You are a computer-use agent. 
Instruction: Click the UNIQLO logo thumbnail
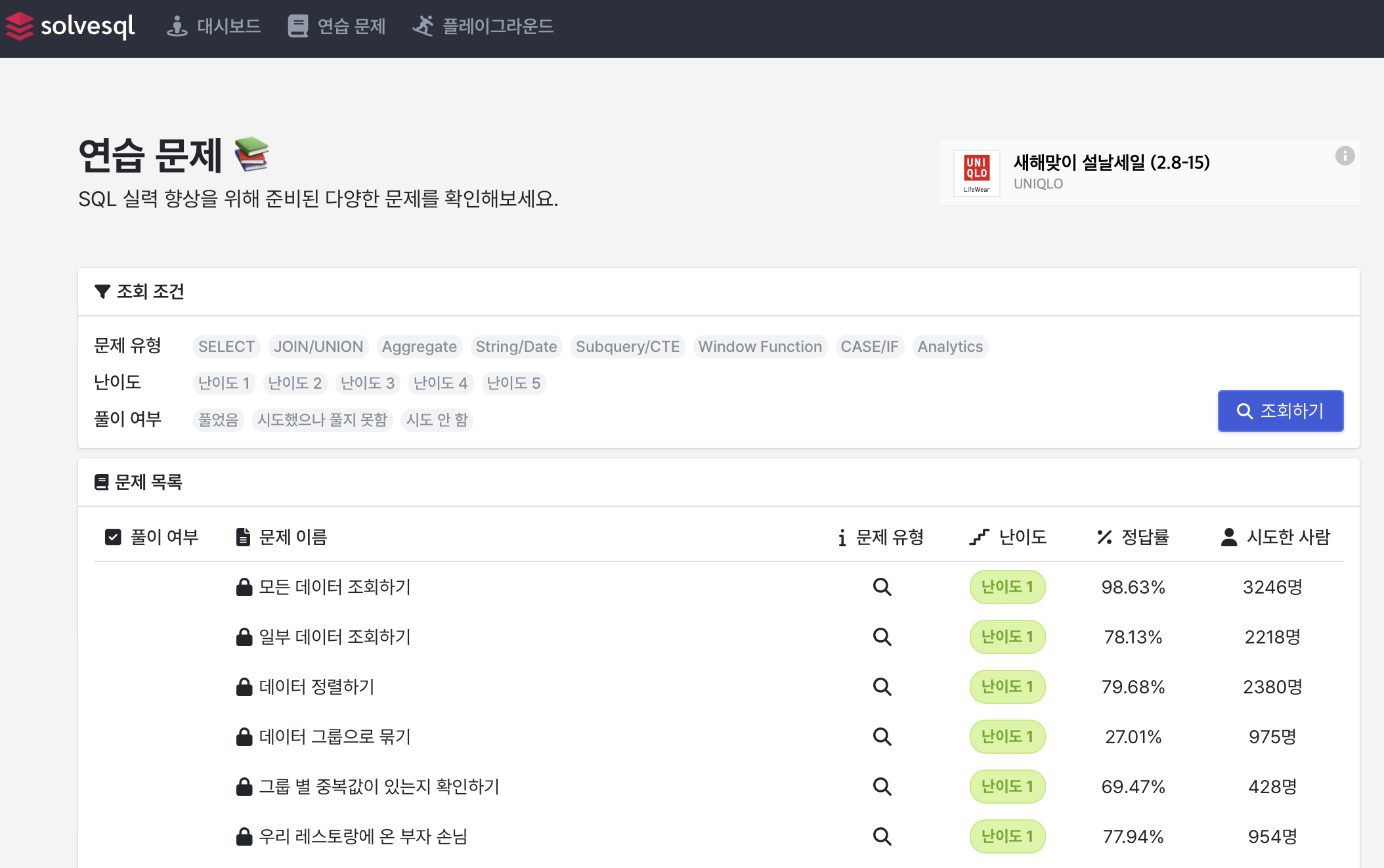pyautogui.click(x=976, y=173)
